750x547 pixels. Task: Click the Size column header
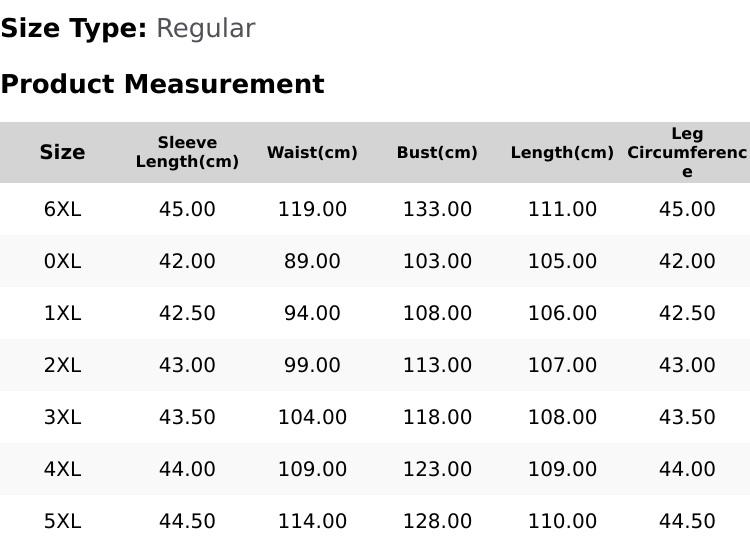[62, 153]
